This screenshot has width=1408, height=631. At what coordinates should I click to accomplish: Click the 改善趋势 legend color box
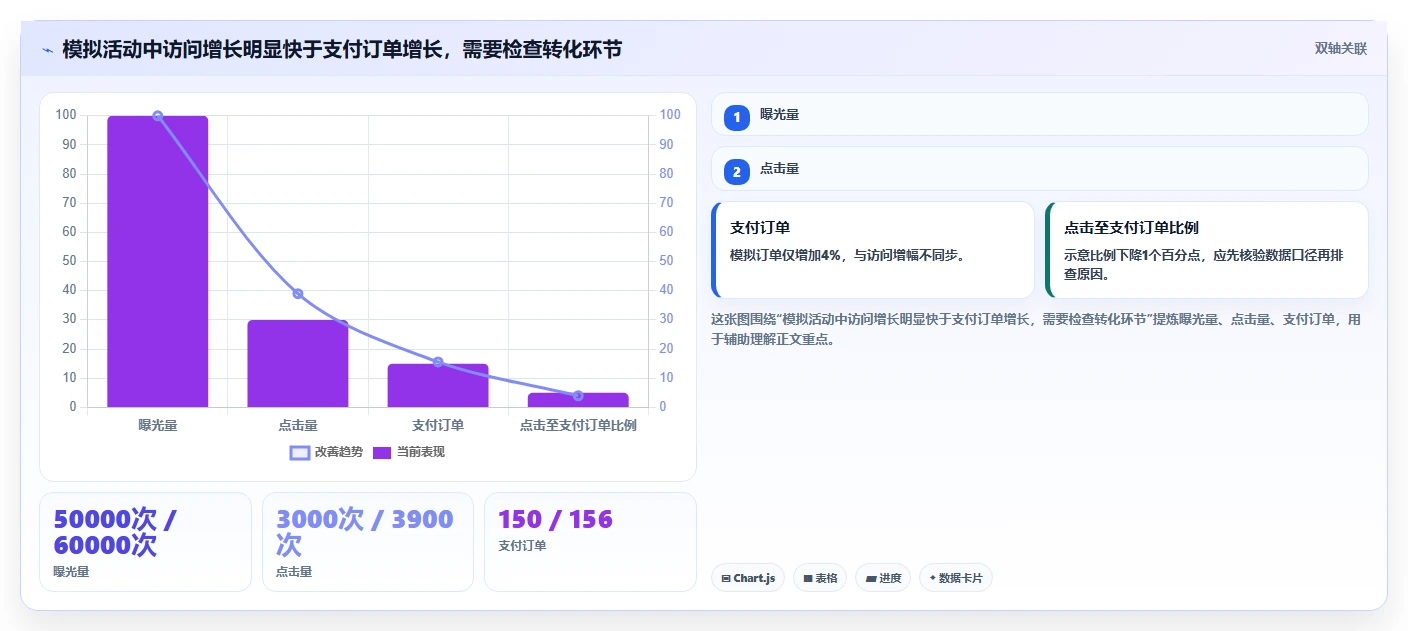pyautogui.click(x=300, y=453)
